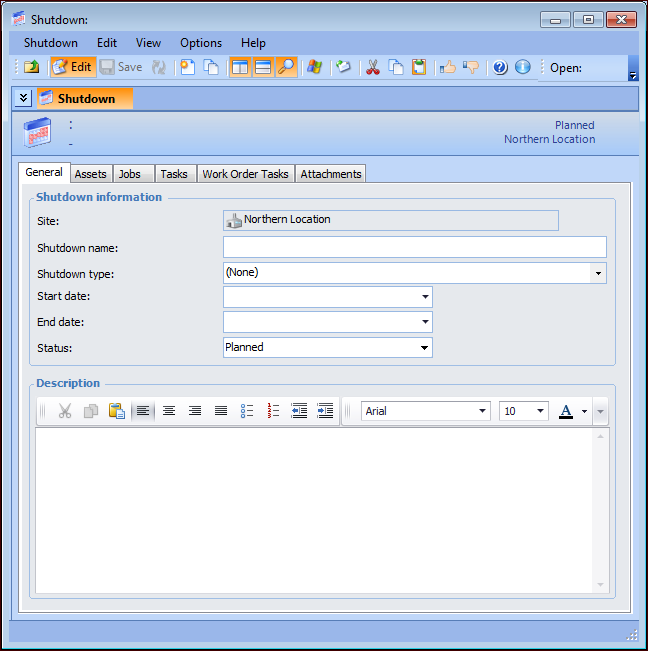Switch to the Assets tab
The height and width of the screenshot is (651, 648).
90,174
